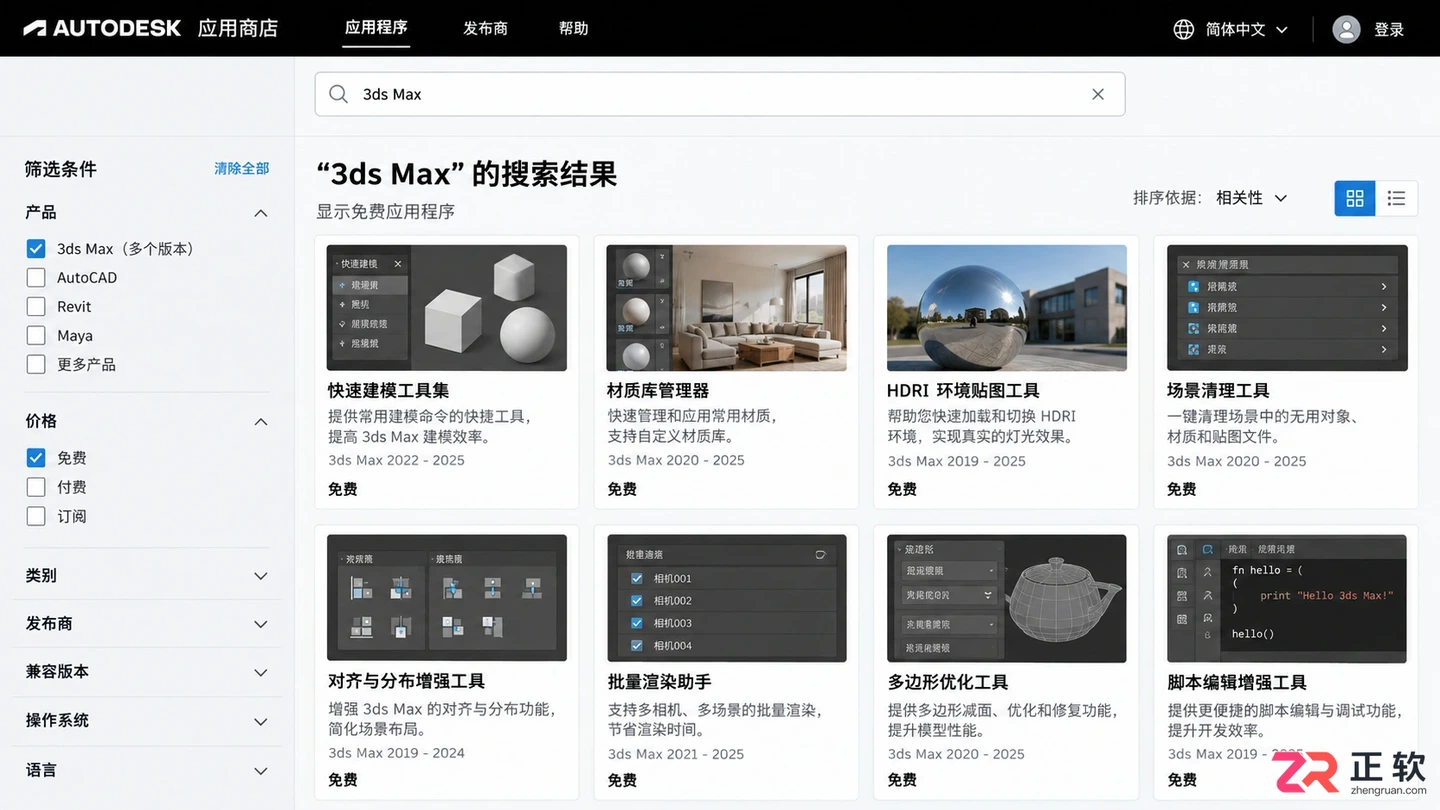Collapse the 产品 filter section

(261, 213)
